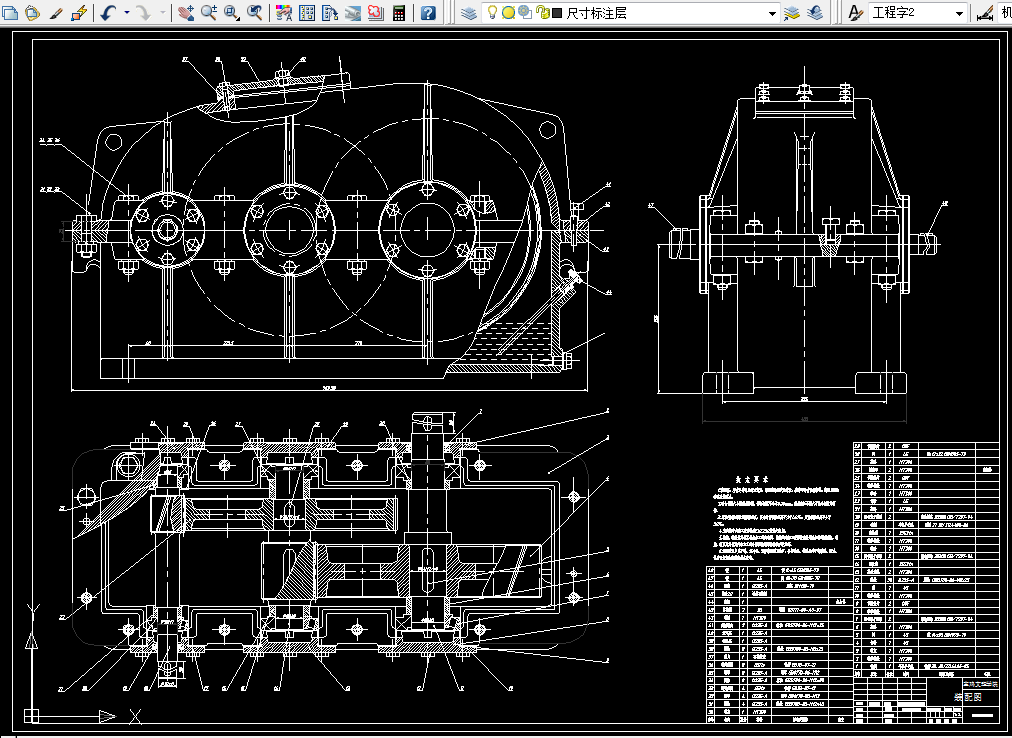
Task: Open the 工程字2 text style dropdown
Action: coord(959,13)
